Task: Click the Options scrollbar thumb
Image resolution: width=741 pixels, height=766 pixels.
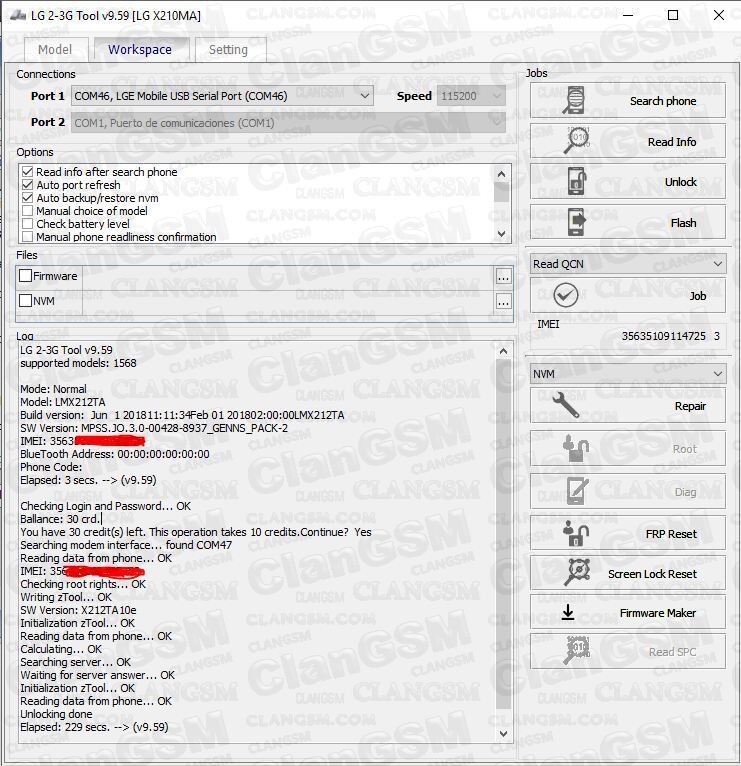Action: coord(501,192)
